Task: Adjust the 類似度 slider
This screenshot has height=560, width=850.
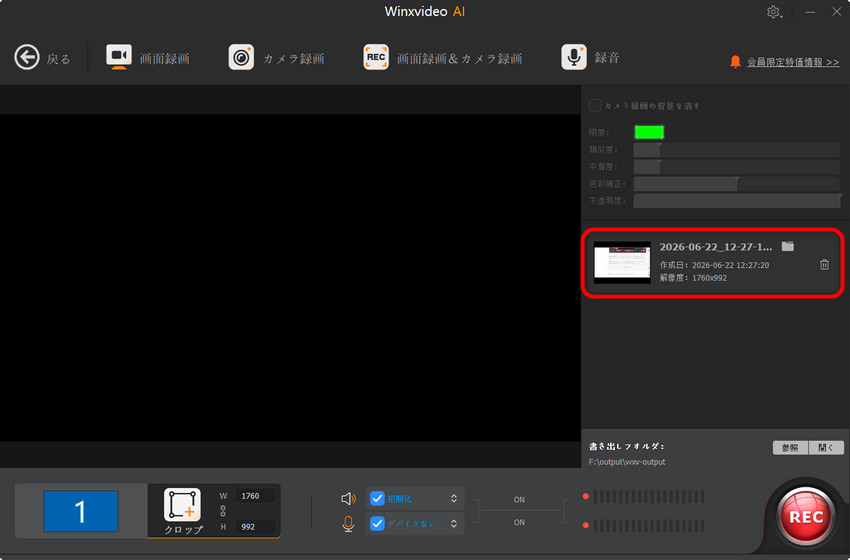Action: click(x=737, y=150)
